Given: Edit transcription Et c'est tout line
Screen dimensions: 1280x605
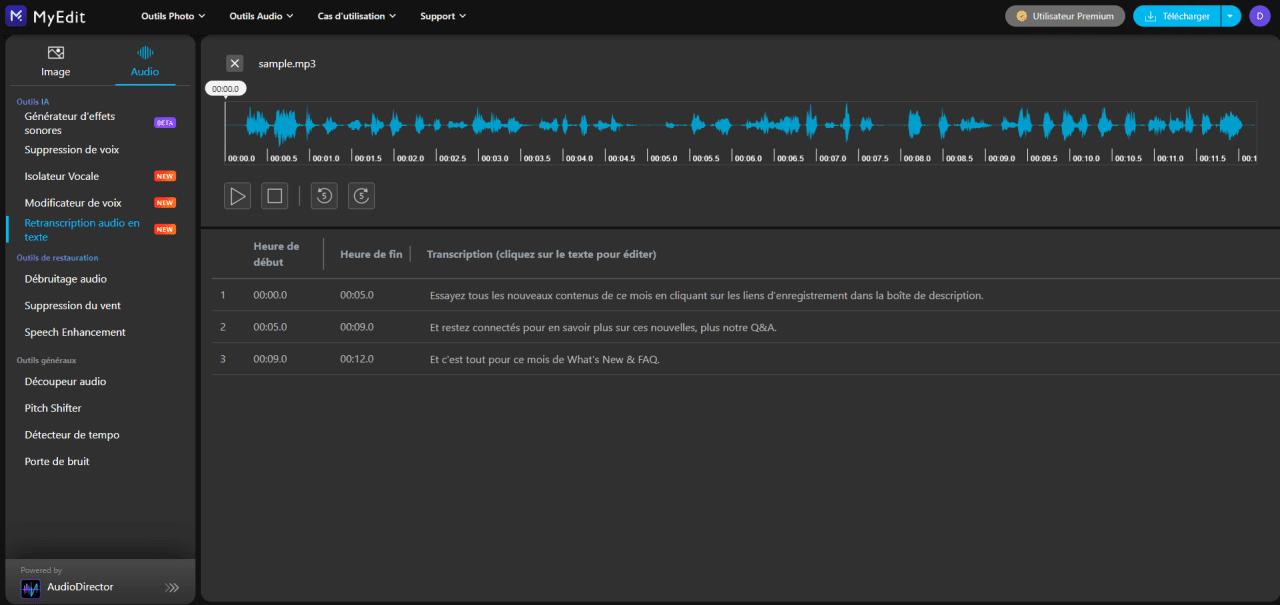Looking at the screenshot, I should pyautogui.click(x=544, y=360).
